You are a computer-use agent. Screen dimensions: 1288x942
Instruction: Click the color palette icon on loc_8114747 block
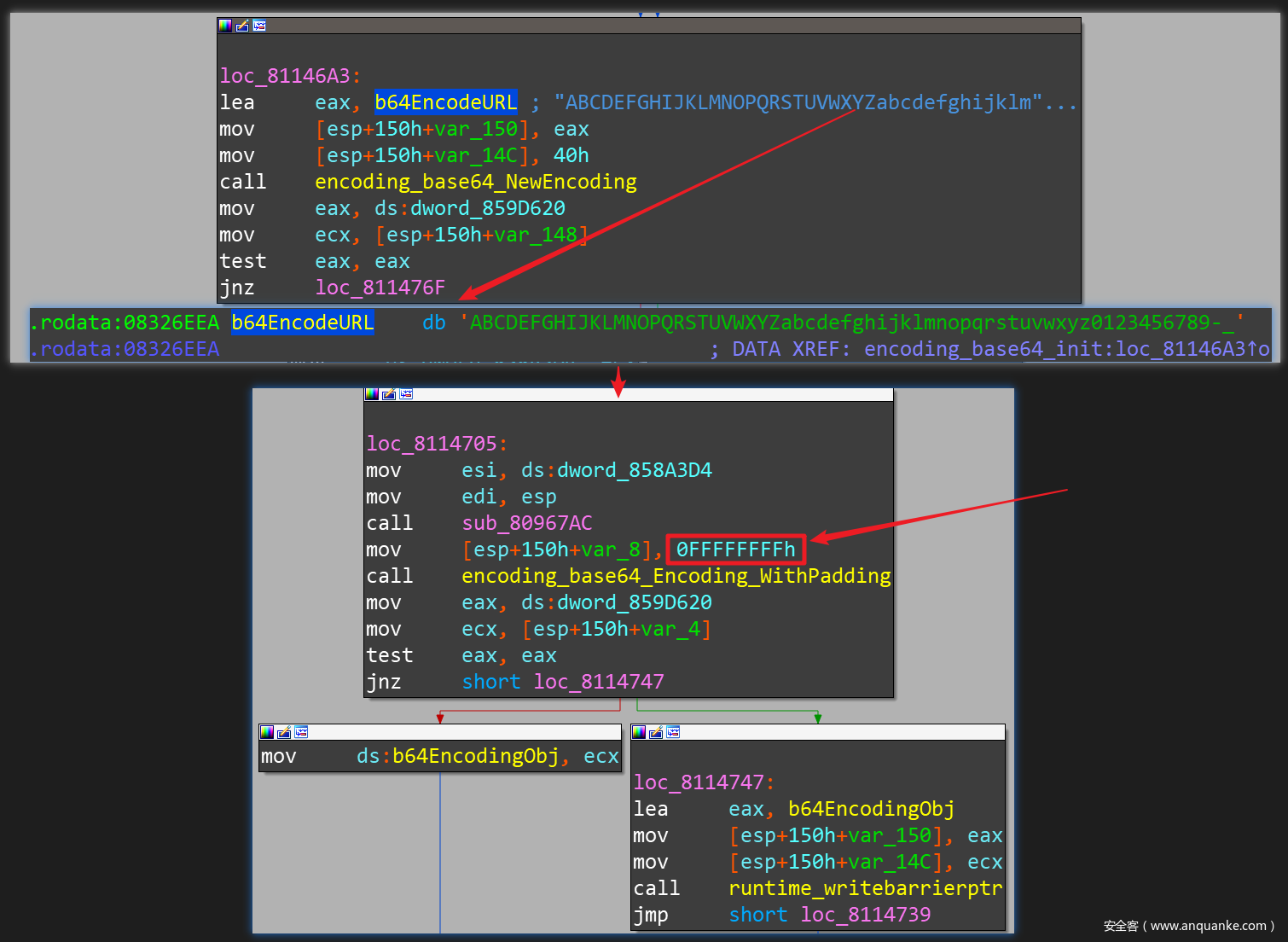(639, 732)
